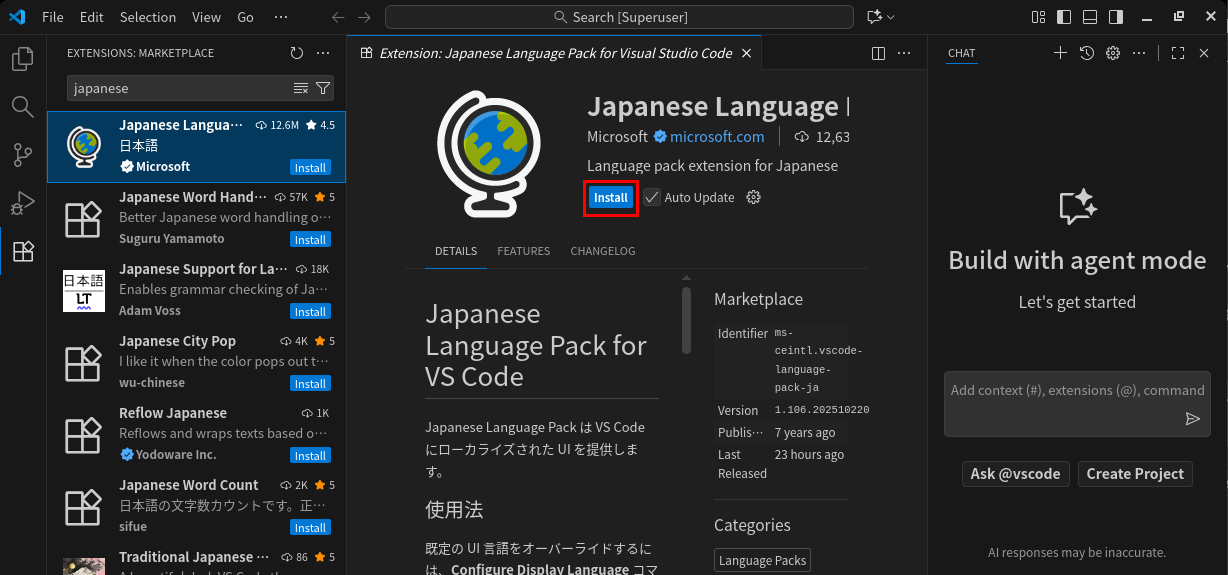The height and width of the screenshot is (575, 1228).
Task: Open Extensions panel more actions menu
Action: (x=323, y=53)
